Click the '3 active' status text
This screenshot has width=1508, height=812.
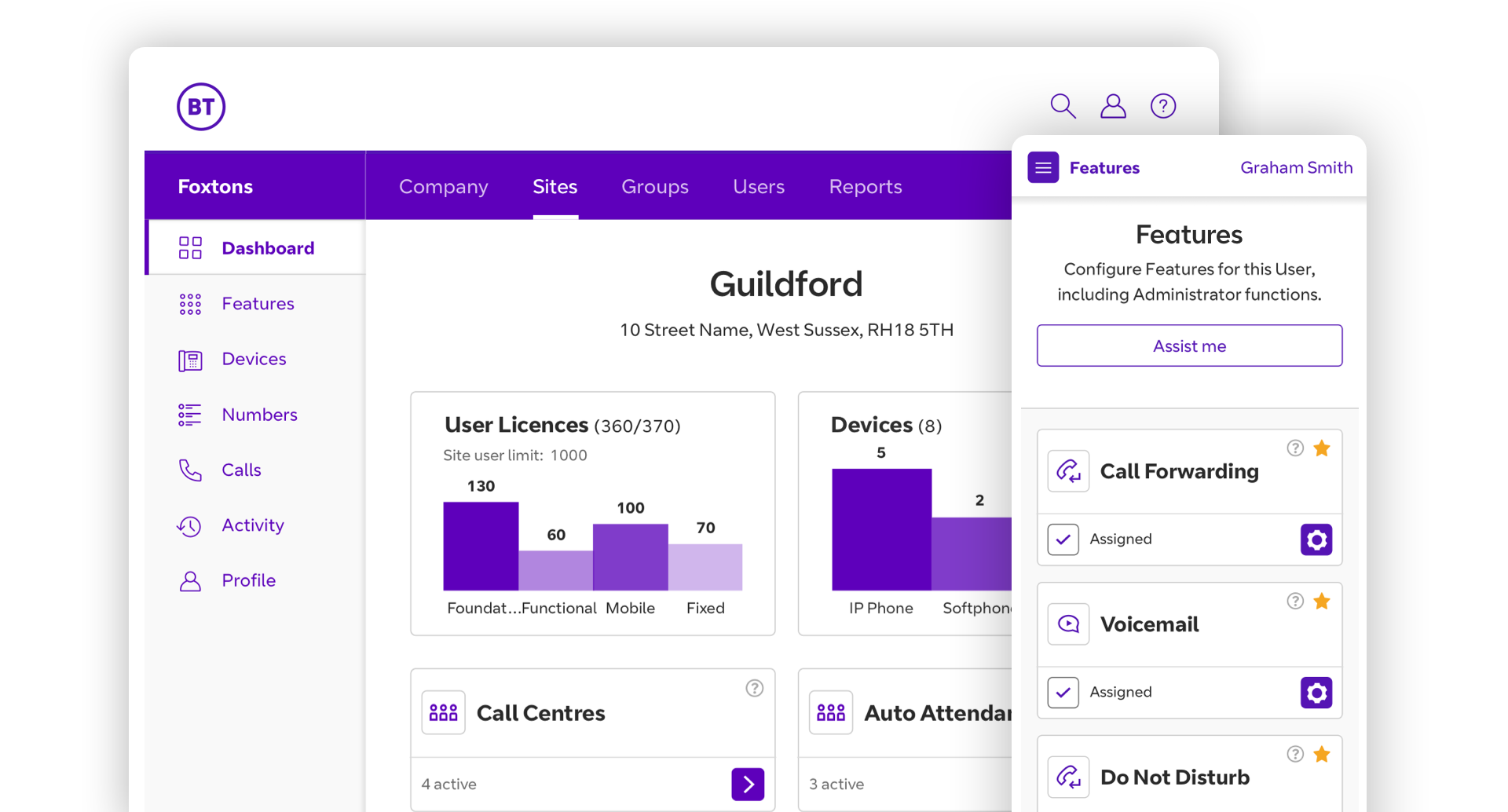(836, 784)
